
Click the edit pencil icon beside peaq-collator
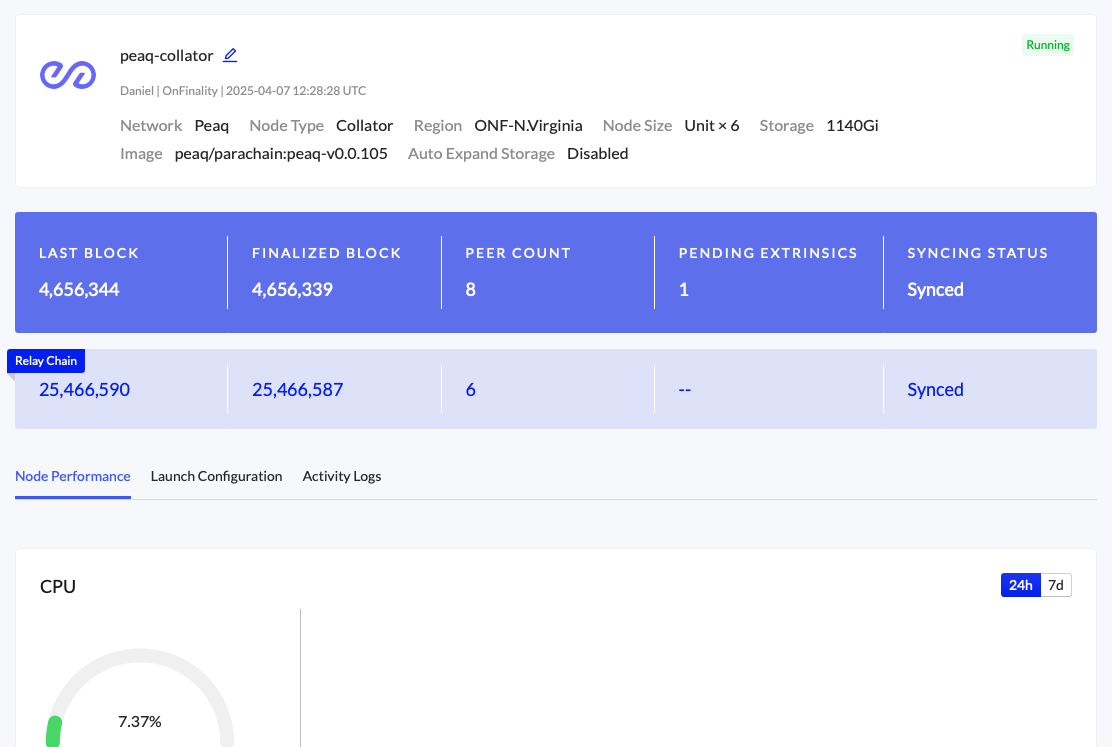(x=230, y=55)
